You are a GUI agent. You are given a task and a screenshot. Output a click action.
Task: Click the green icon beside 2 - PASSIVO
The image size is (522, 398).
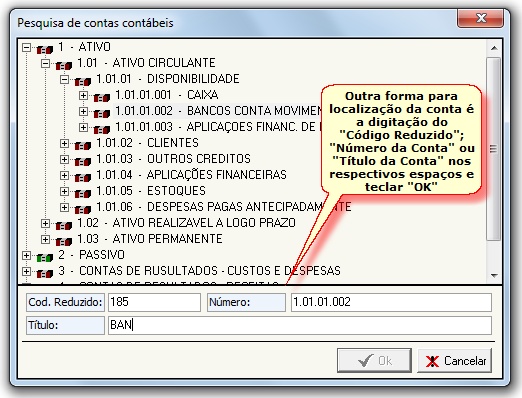click(45, 258)
